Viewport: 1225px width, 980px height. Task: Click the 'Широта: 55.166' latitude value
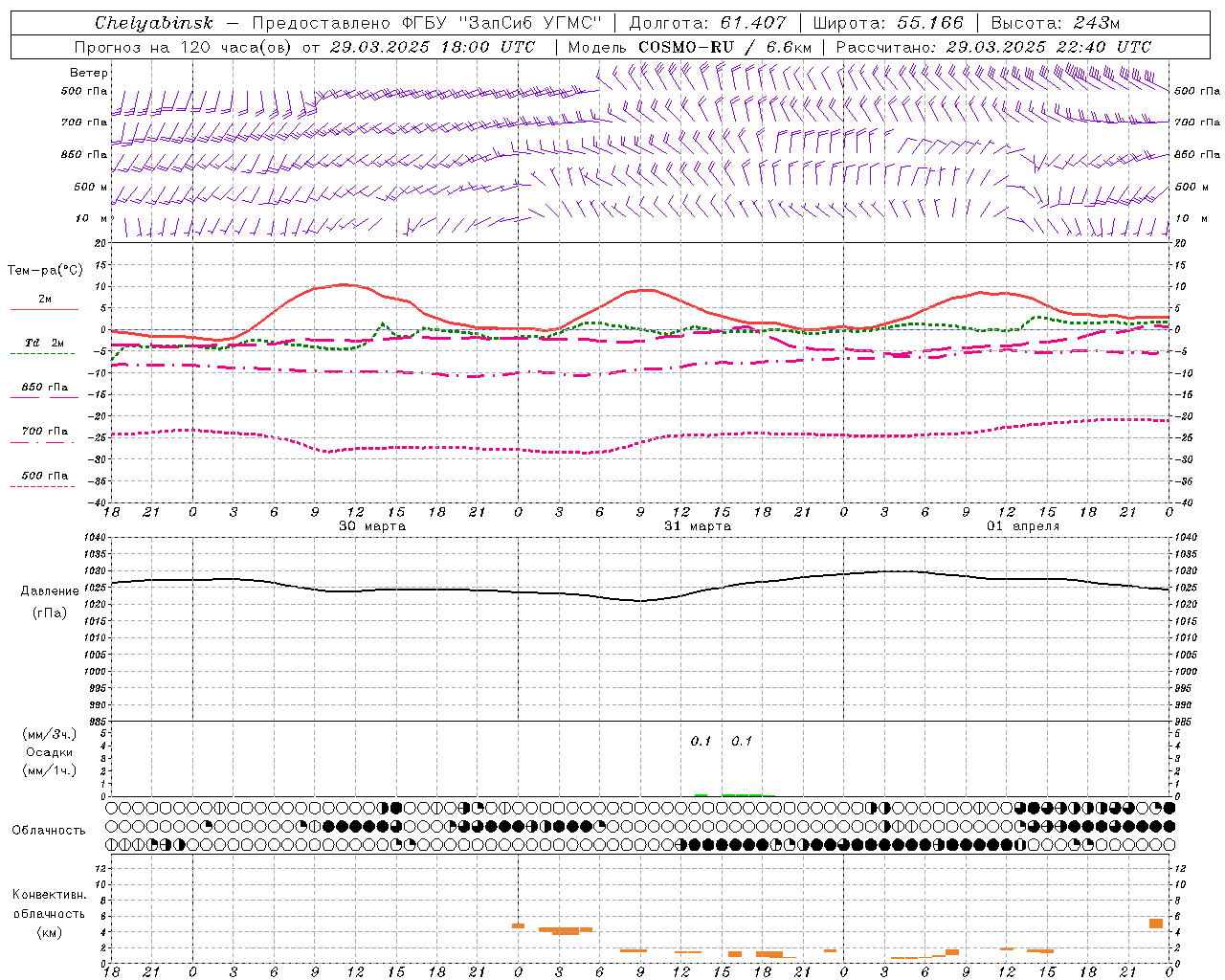click(888, 23)
